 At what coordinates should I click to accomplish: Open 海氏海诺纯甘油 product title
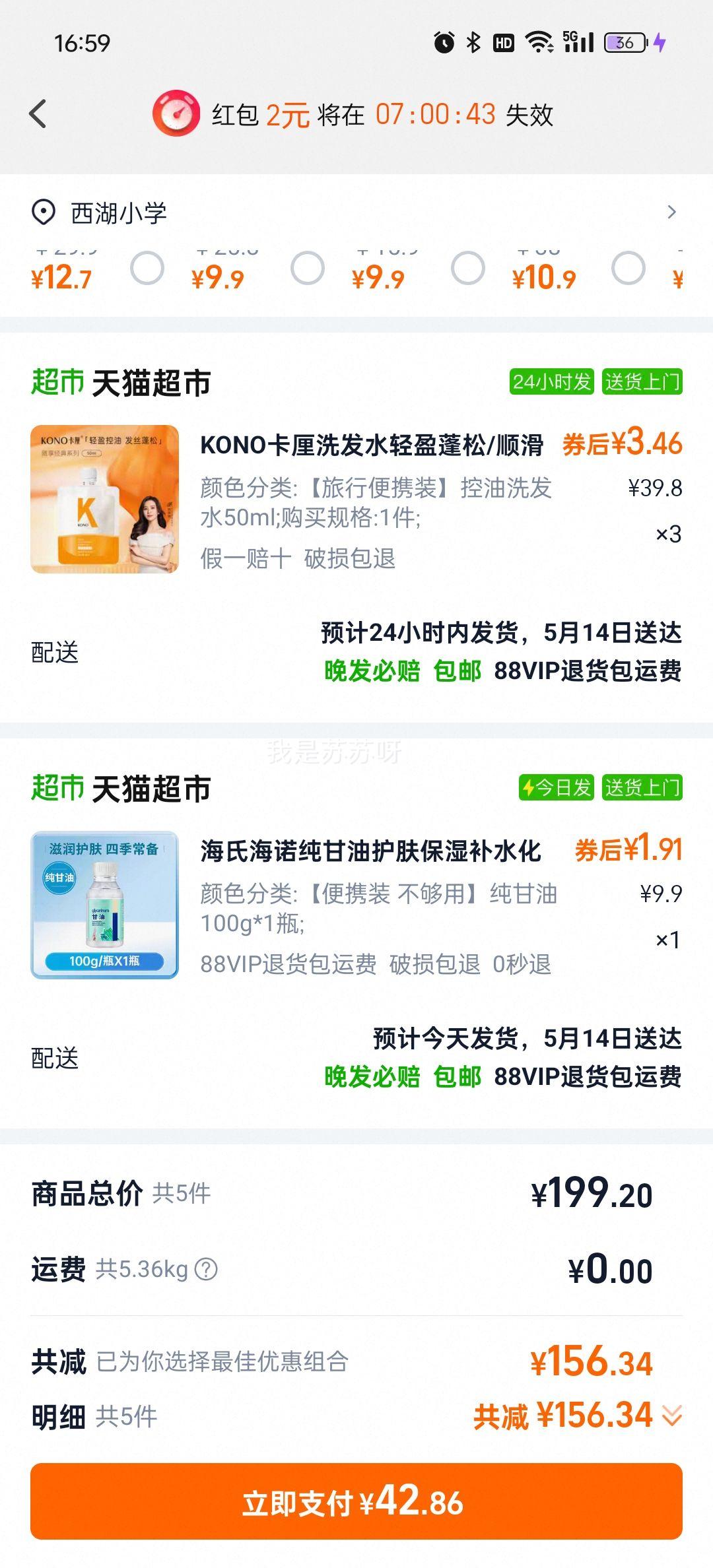(371, 851)
